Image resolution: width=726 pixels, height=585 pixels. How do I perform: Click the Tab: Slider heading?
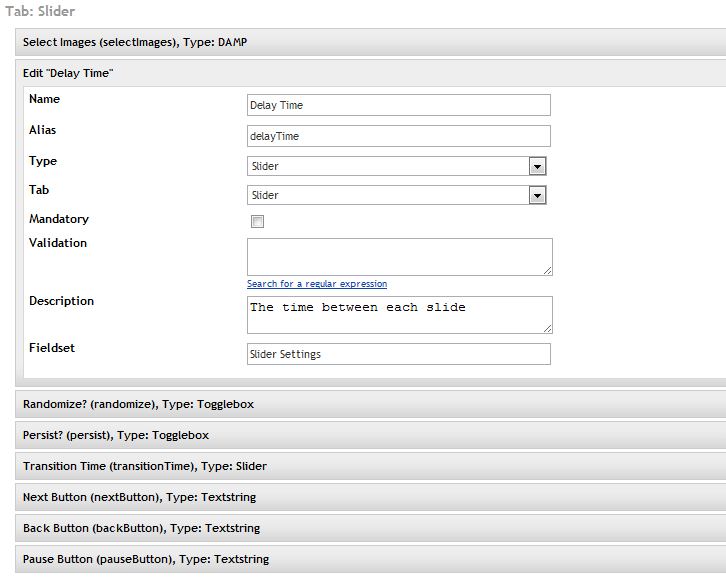click(x=40, y=11)
